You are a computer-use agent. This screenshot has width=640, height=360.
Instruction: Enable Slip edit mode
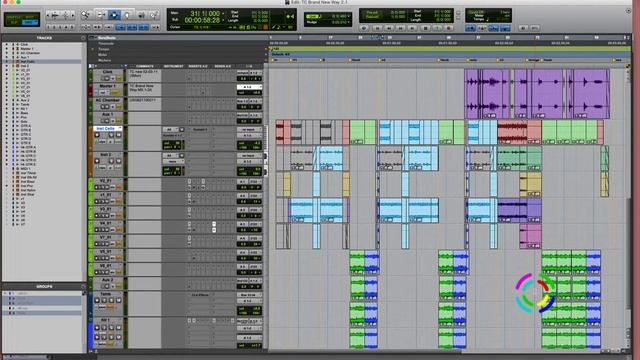(13, 22)
